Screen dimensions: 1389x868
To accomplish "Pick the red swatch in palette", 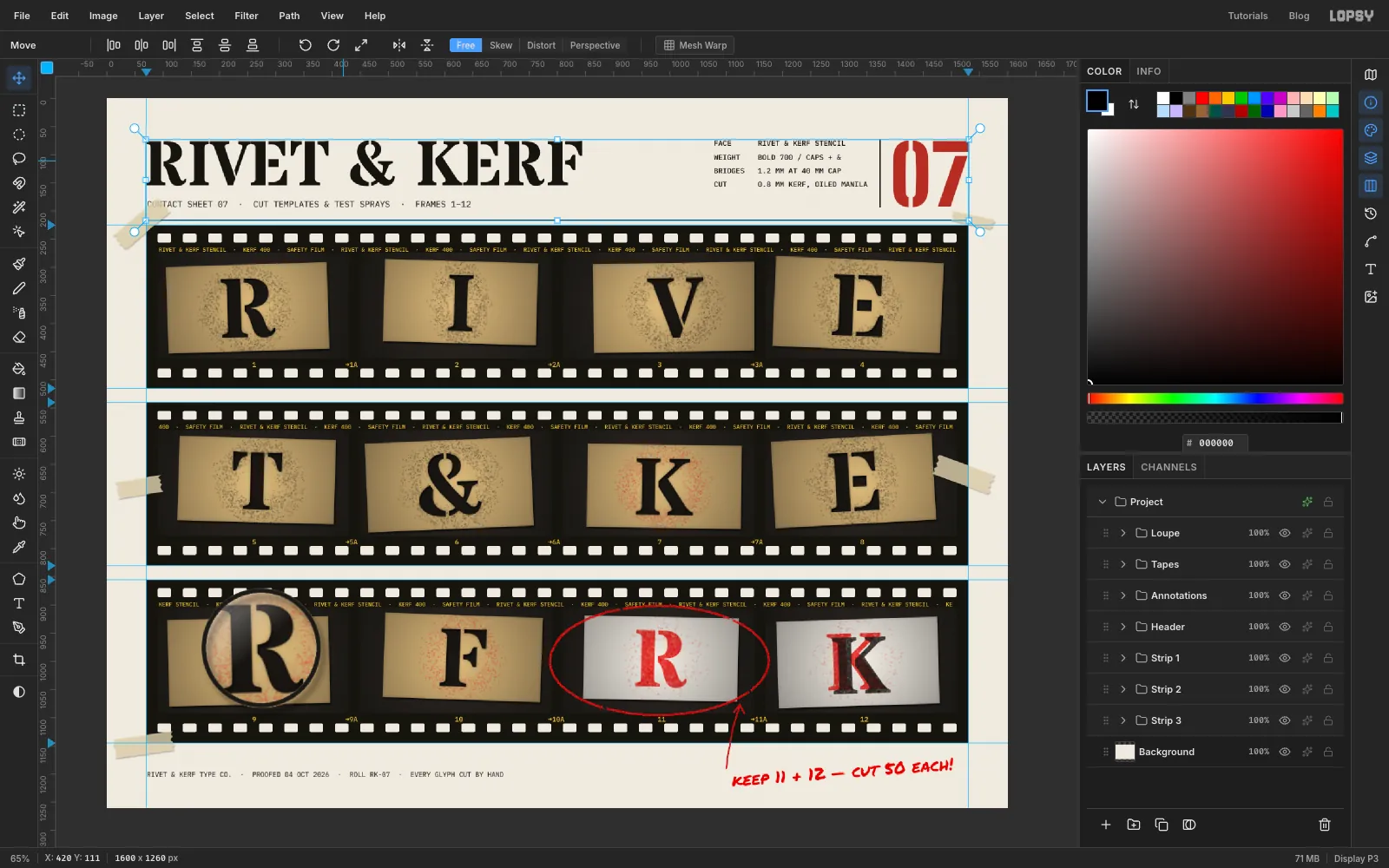I will coord(1202,98).
